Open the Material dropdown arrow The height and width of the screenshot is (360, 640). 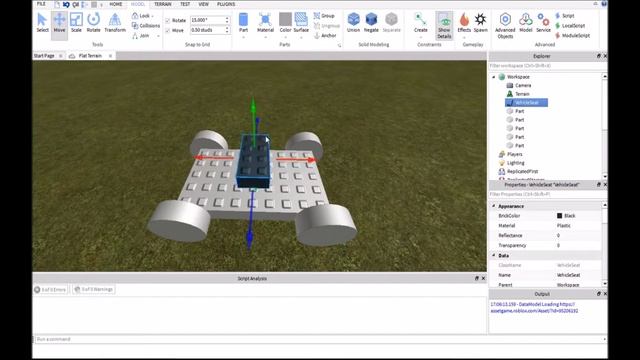tap(265, 38)
